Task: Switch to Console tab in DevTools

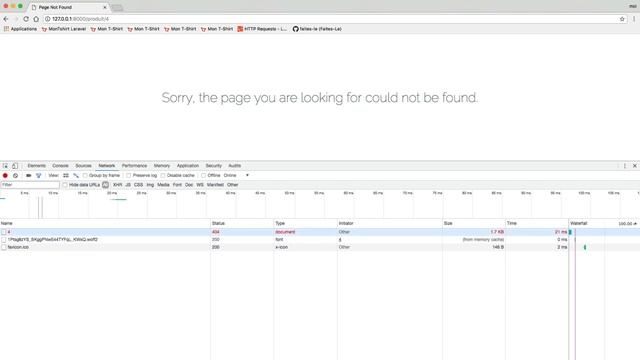Action: point(60,166)
